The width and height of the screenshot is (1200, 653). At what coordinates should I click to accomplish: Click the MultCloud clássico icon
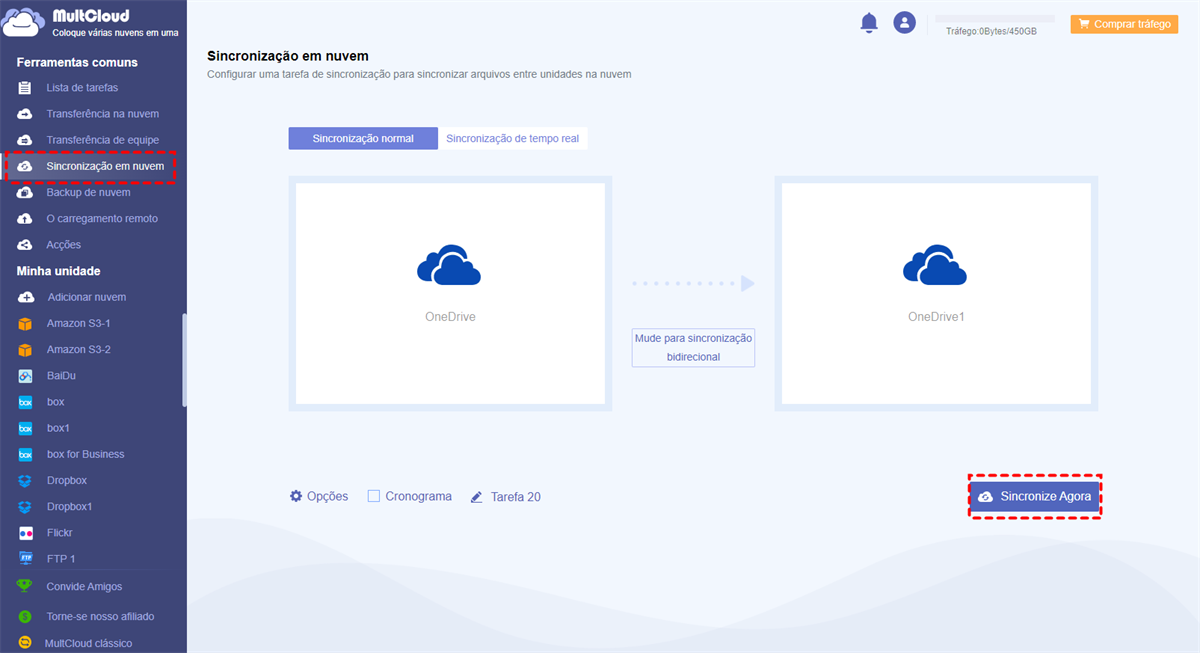pyautogui.click(x=25, y=643)
